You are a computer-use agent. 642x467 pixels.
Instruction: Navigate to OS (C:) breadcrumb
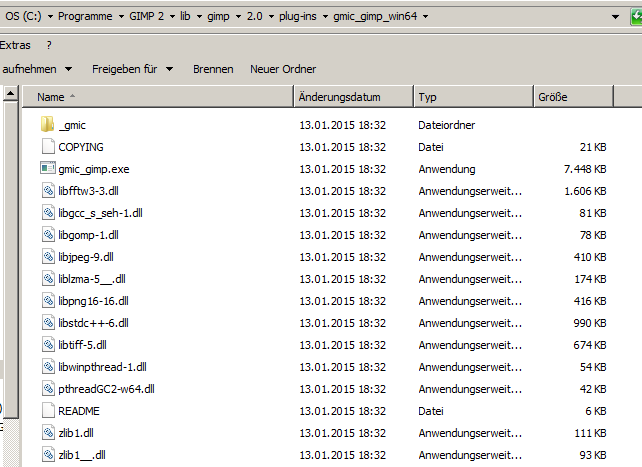[23, 16]
